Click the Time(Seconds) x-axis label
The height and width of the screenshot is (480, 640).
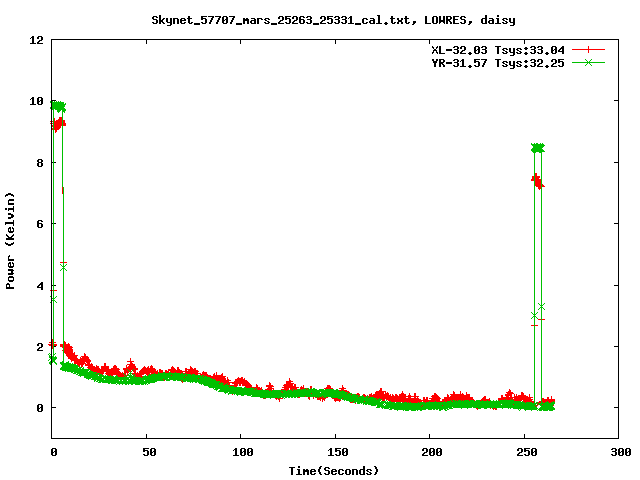pos(333,471)
